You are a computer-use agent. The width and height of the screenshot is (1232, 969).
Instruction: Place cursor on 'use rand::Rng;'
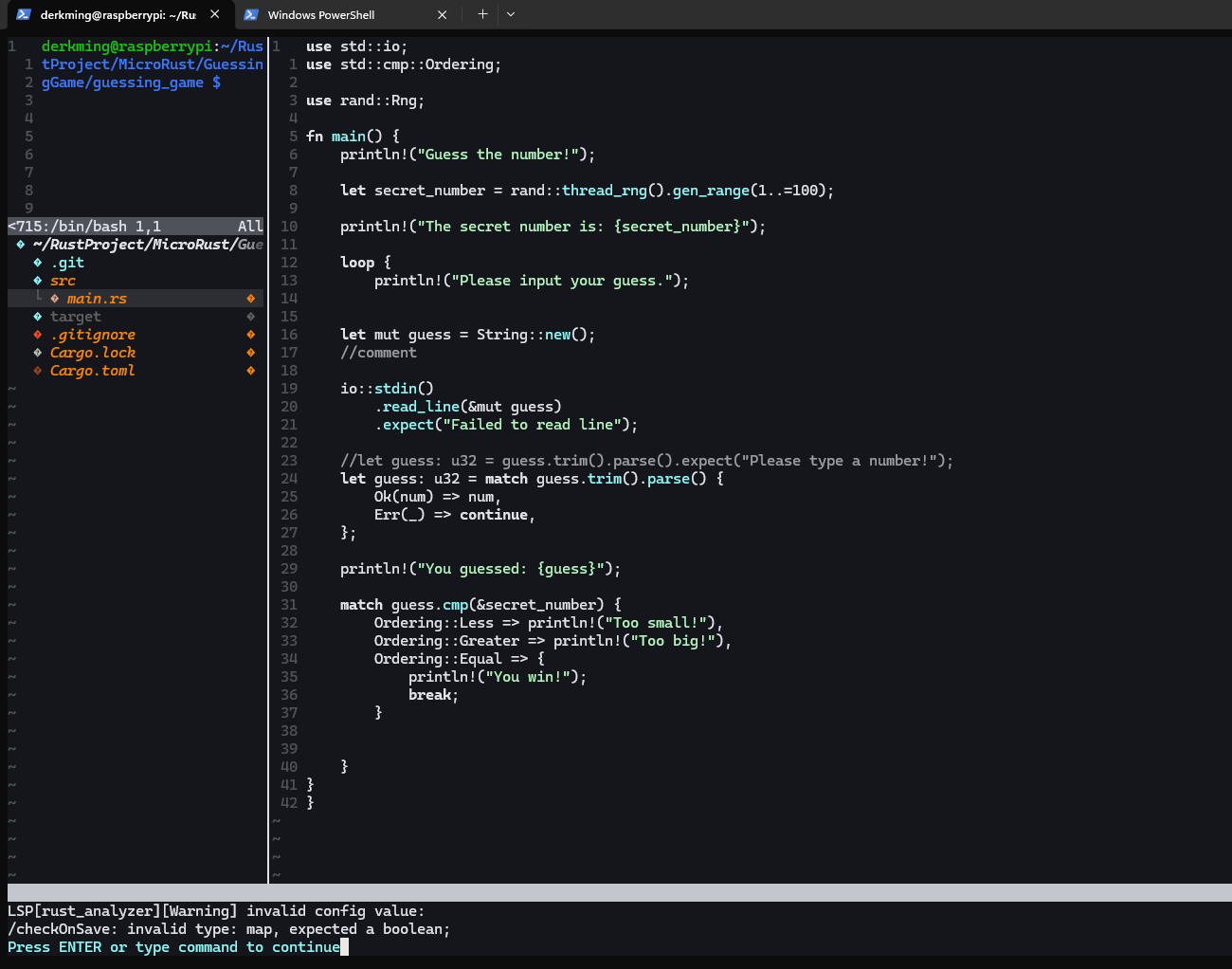(365, 101)
